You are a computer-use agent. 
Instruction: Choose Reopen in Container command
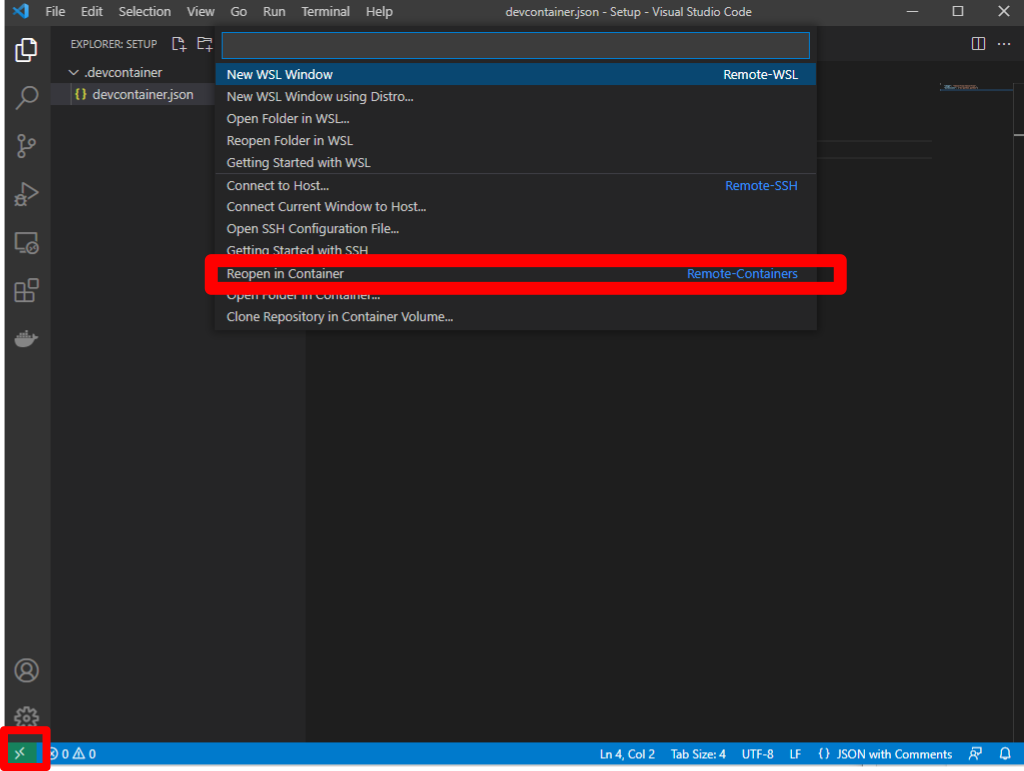click(285, 274)
